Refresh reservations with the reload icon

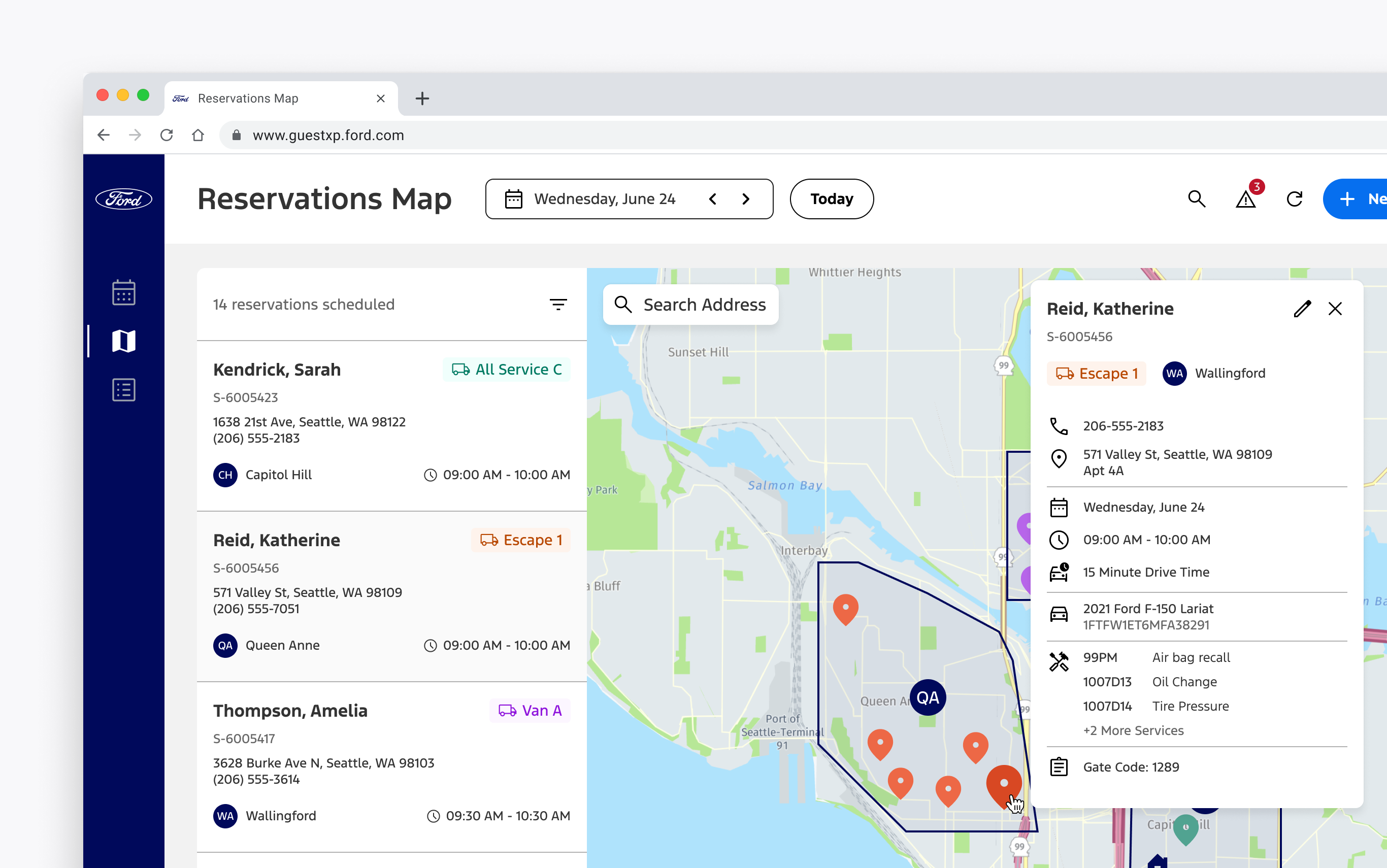pyautogui.click(x=1294, y=199)
